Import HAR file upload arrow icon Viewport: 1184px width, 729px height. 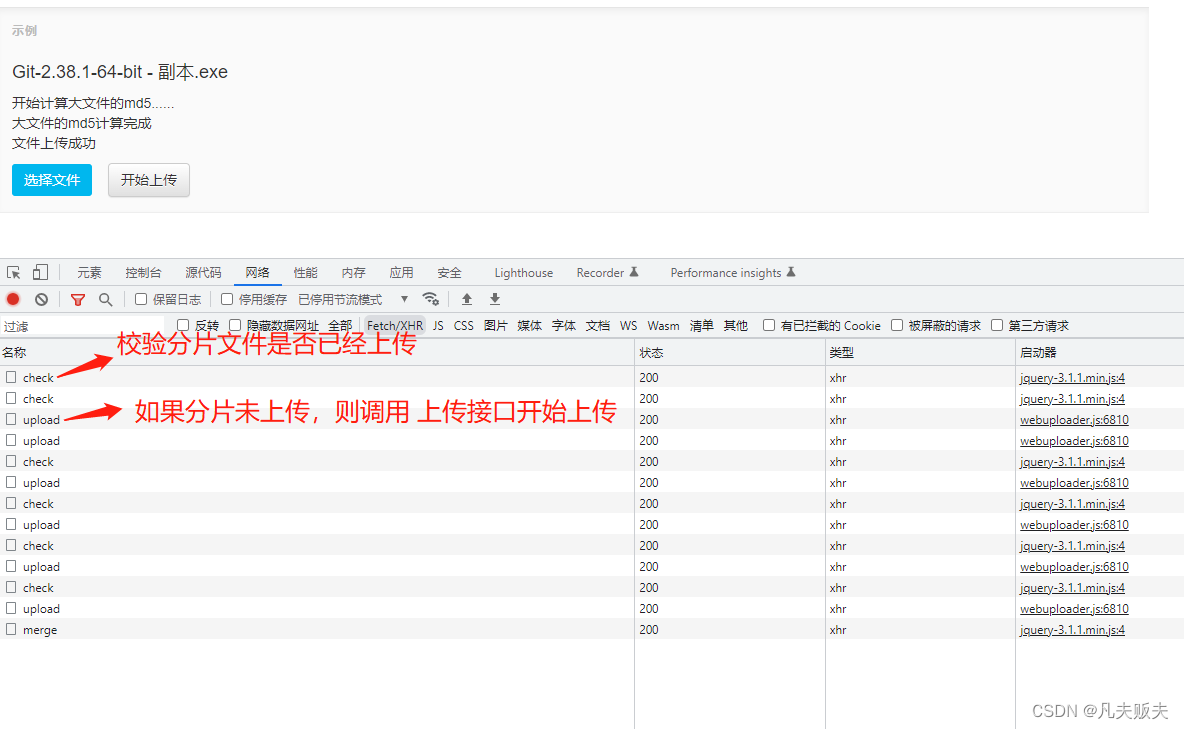click(x=467, y=299)
